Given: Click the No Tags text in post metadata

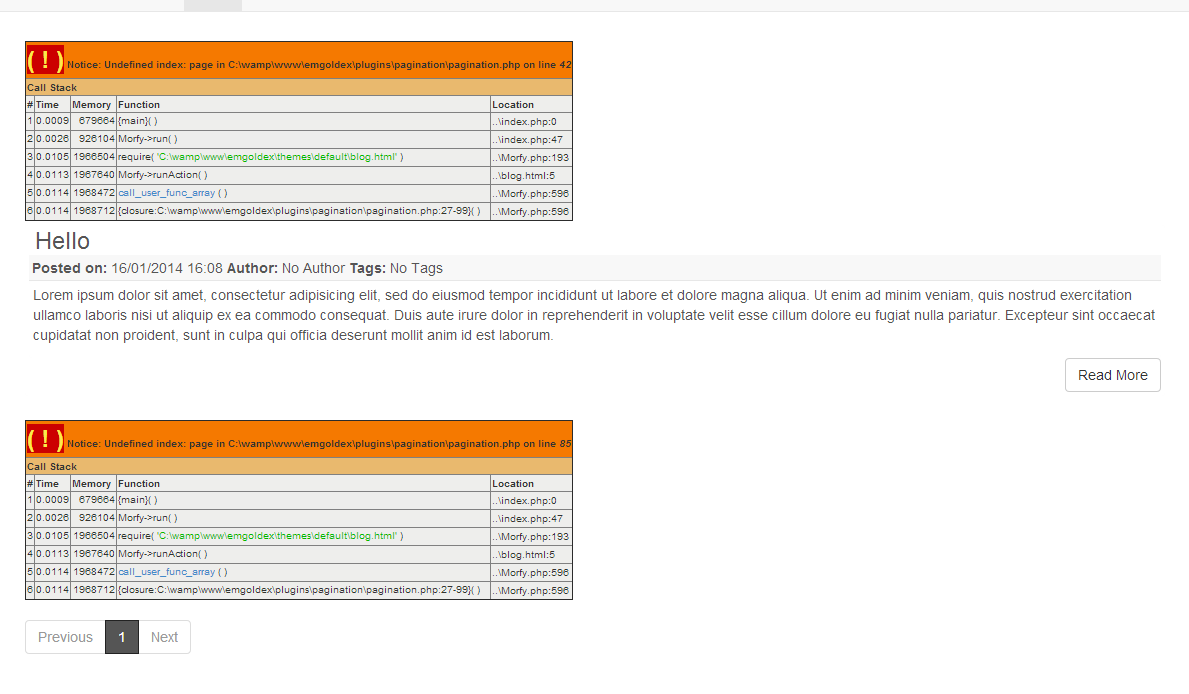Looking at the screenshot, I should tap(416, 268).
